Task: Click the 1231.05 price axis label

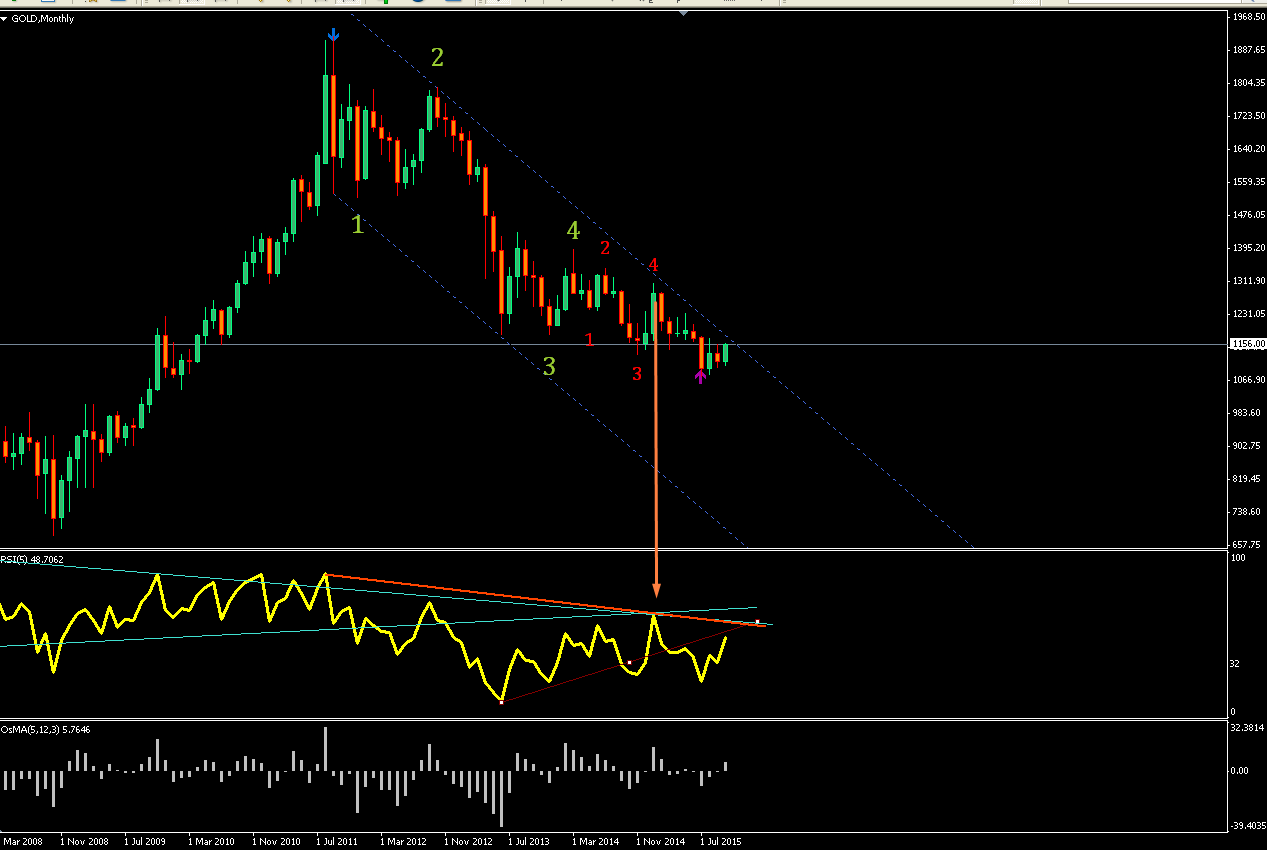Action: point(1249,314)
